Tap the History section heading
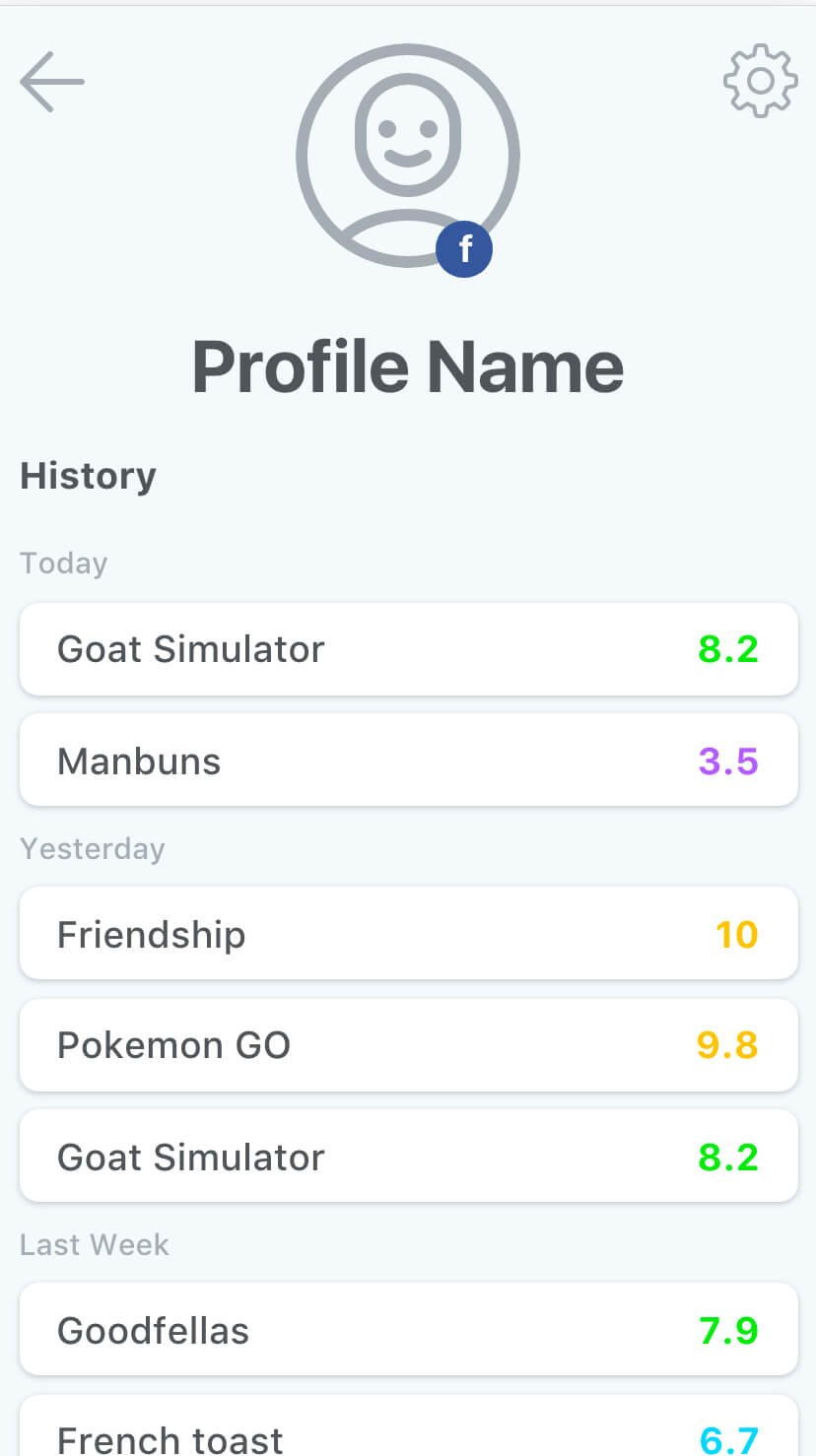This screenshot has height=1456, width=816. point(88,476)
